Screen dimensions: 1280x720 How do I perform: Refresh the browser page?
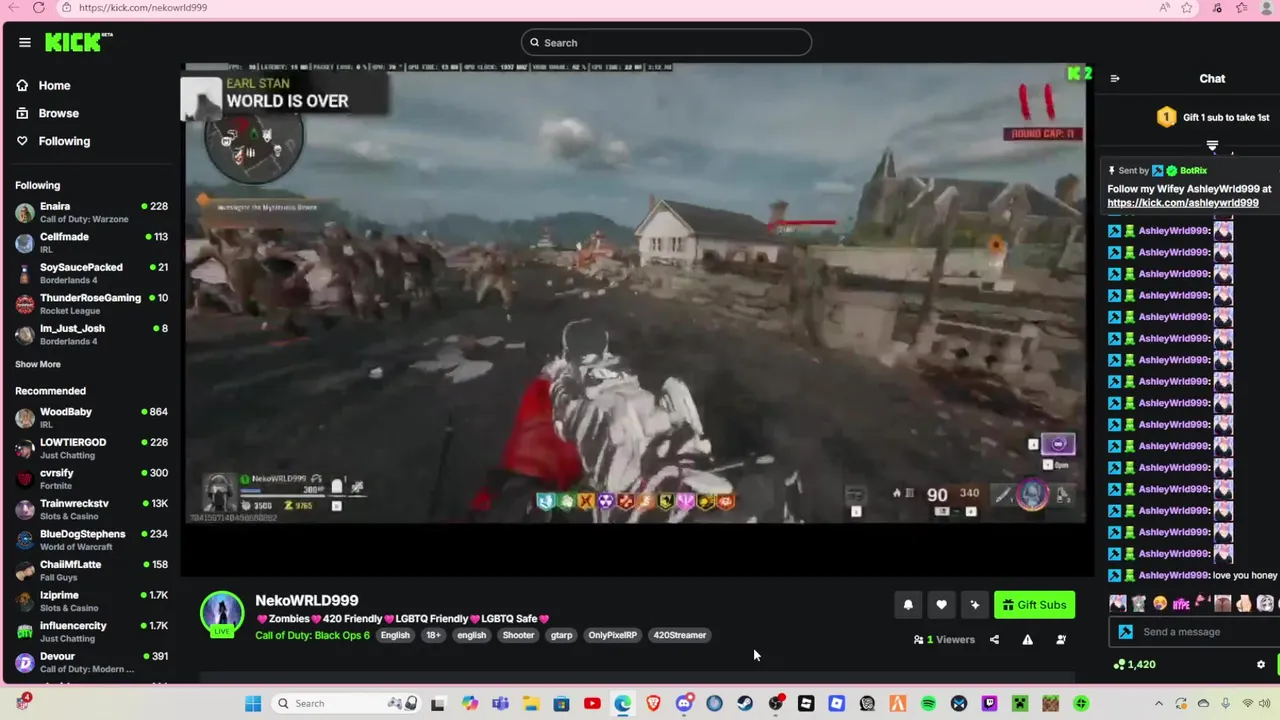click(x=38, y=7)
